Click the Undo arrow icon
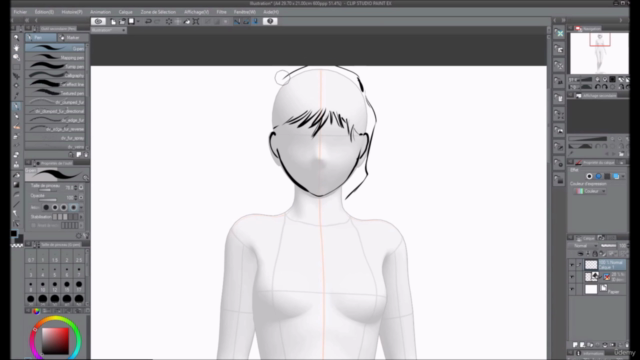The image size is (640, 360). [x=148, y=21]
